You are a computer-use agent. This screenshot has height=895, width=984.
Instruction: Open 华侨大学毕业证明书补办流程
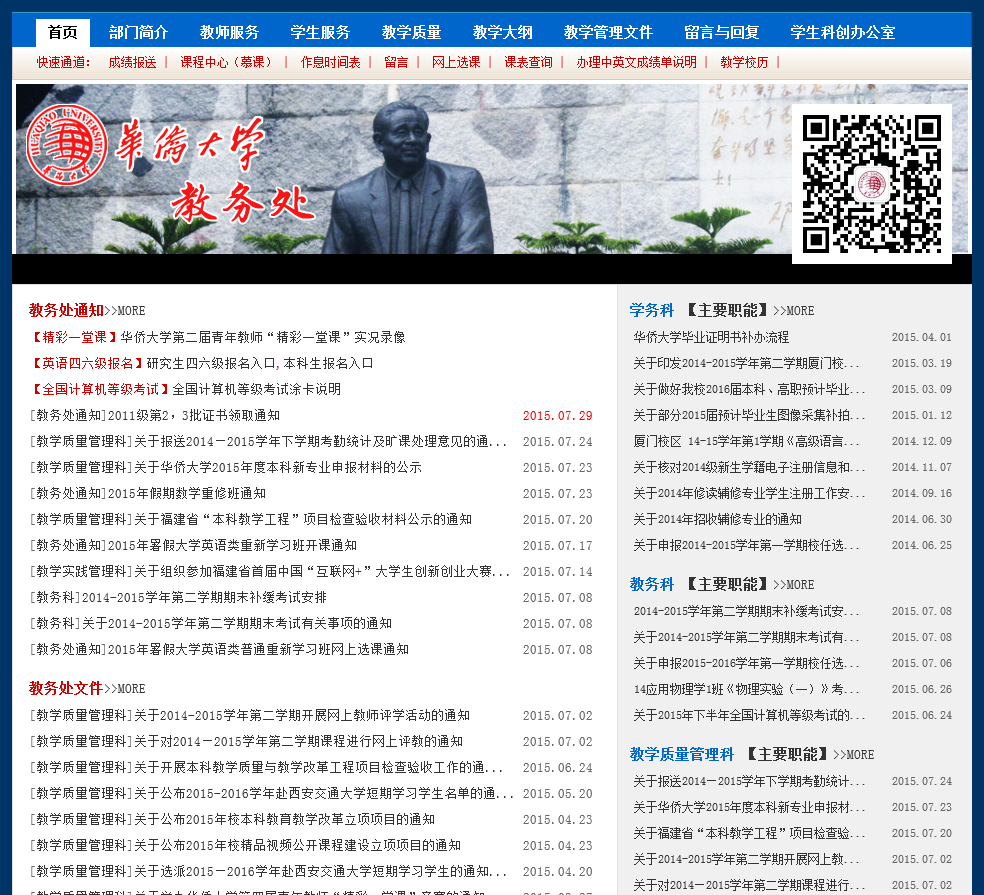[711, 338]
